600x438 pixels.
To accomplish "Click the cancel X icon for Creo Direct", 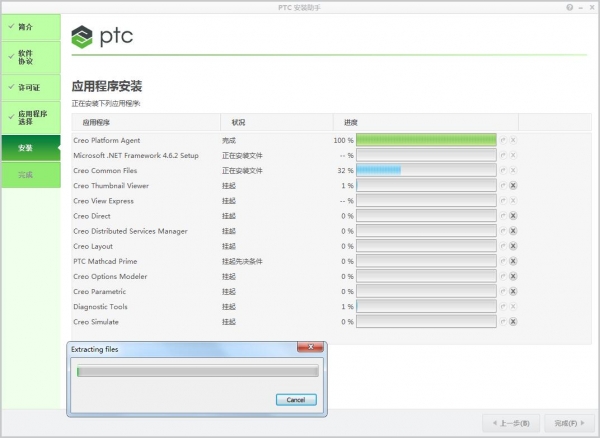I will 513,216.
